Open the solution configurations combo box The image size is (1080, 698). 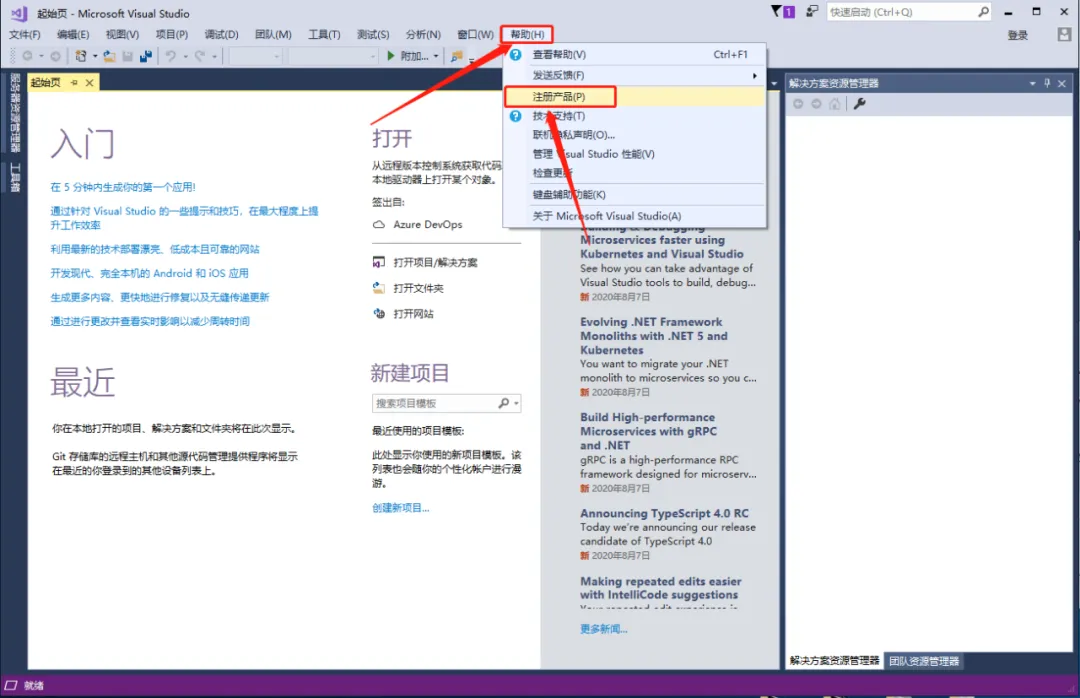[x=256, y=56]
